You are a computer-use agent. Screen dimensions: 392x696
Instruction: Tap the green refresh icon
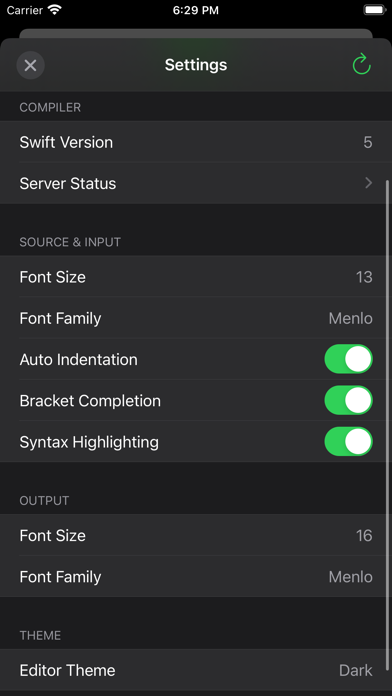361,64
